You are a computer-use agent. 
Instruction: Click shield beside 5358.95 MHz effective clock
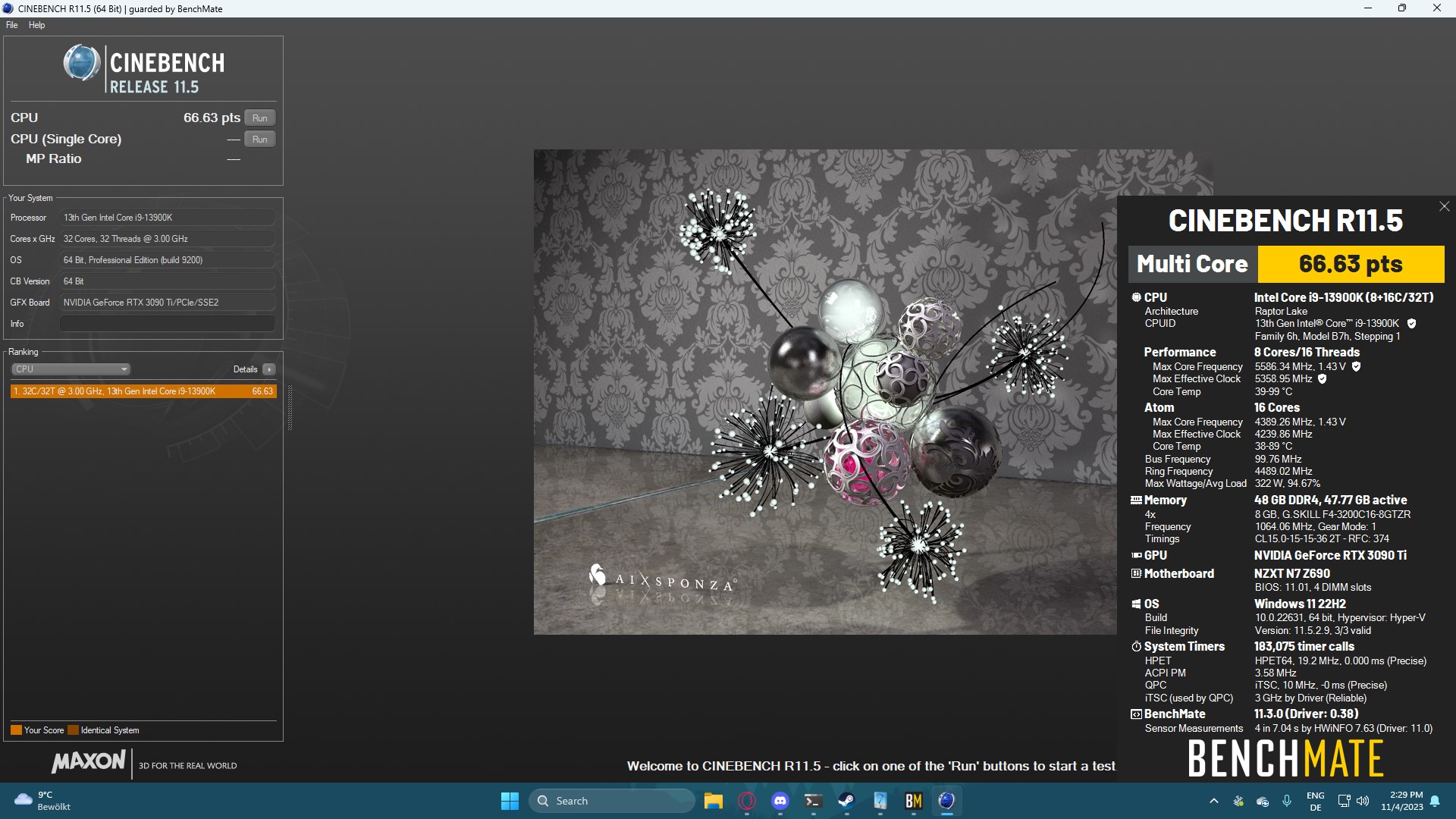pyautogui.click(x=1322, y=379)
